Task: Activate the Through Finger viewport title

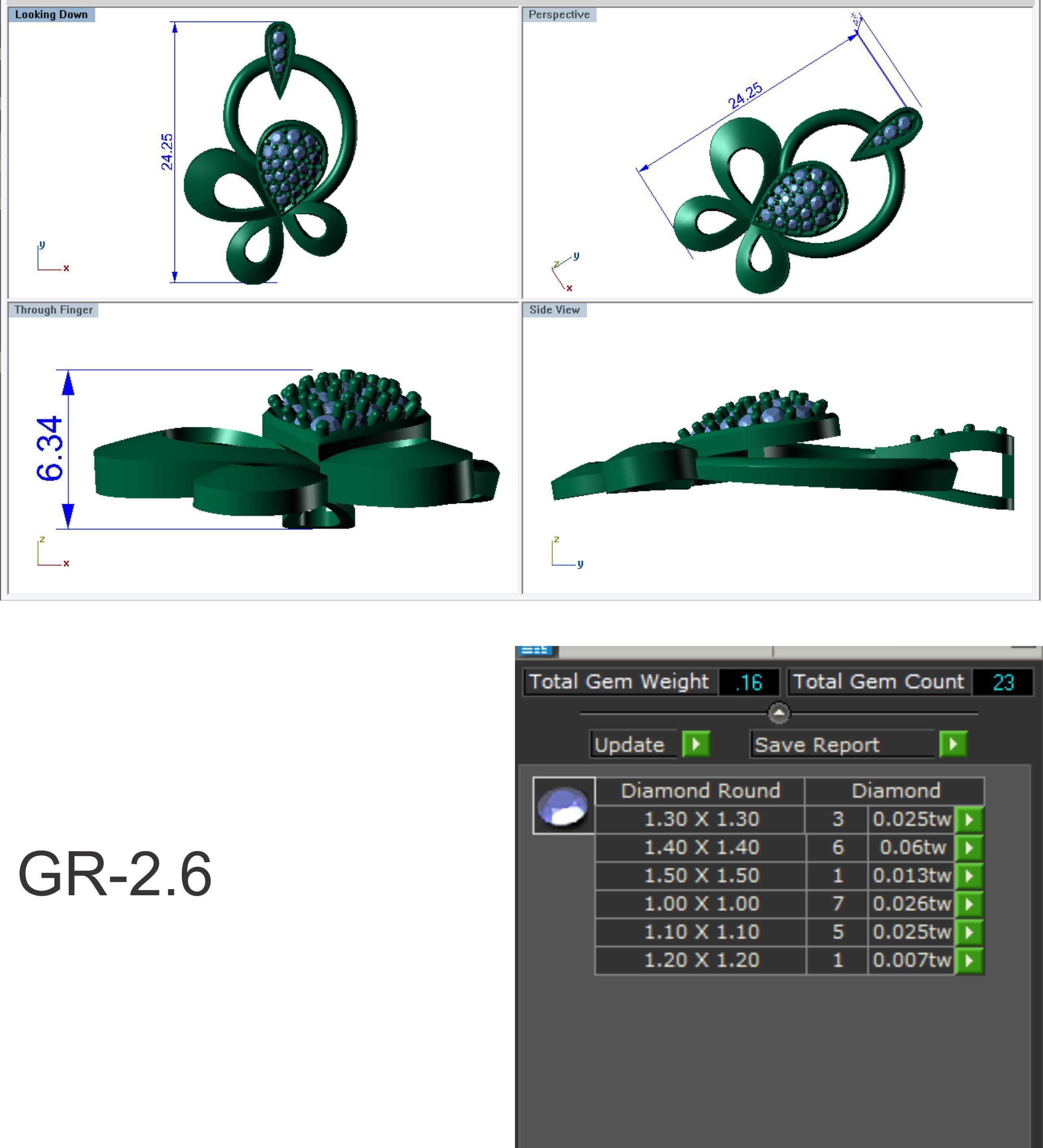Action: pyautogui.click(x=54, y=310)
